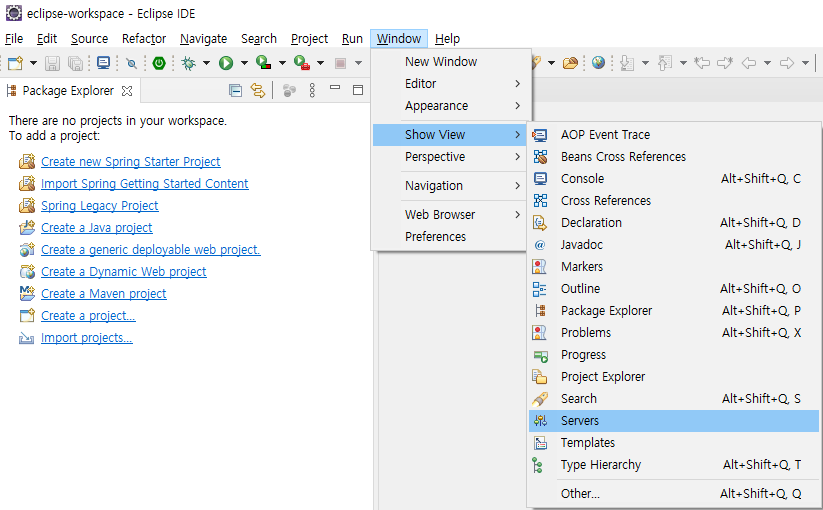Screen dimensions: 823x510
Task: Show the Beans Cross References view
Action: pos(674,157)
